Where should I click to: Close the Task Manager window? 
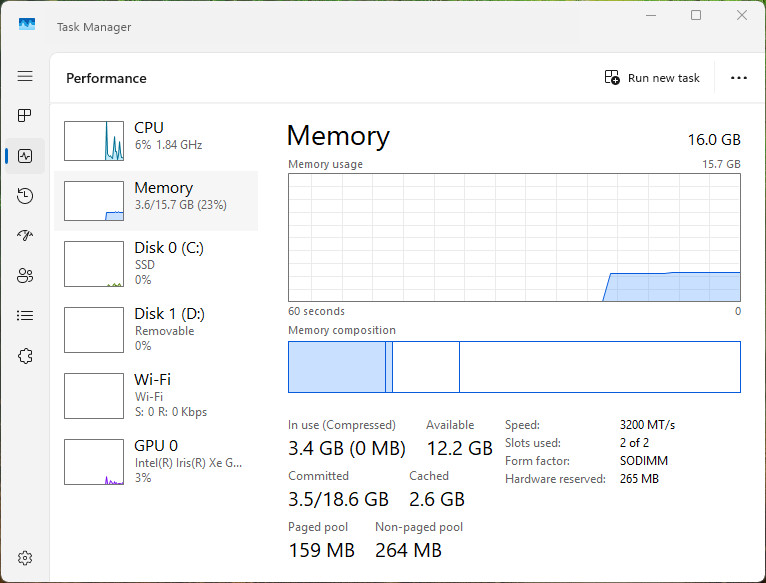pyautogui.click(x=742, y=15)
